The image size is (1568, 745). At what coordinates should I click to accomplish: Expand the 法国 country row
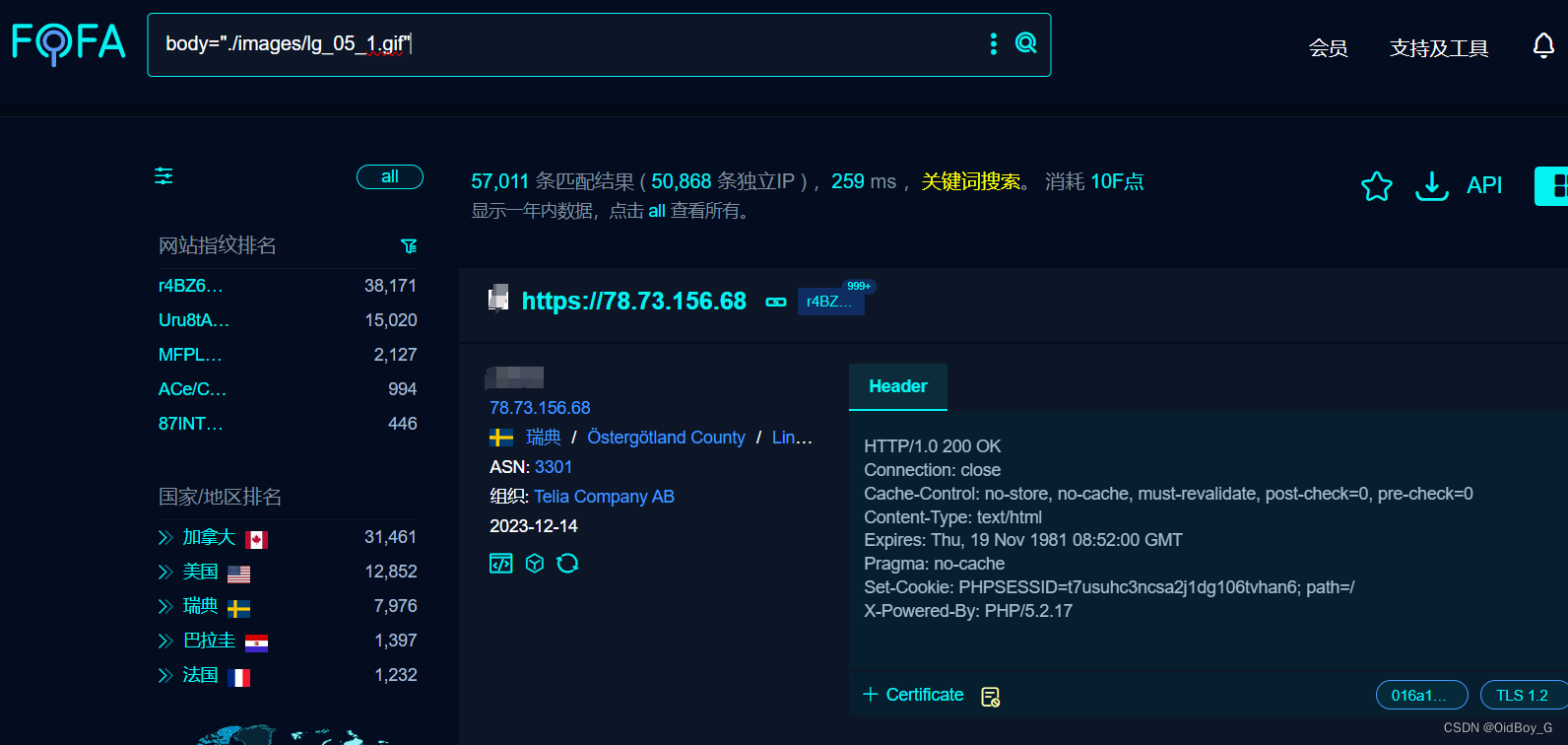[x=165, y=675]
